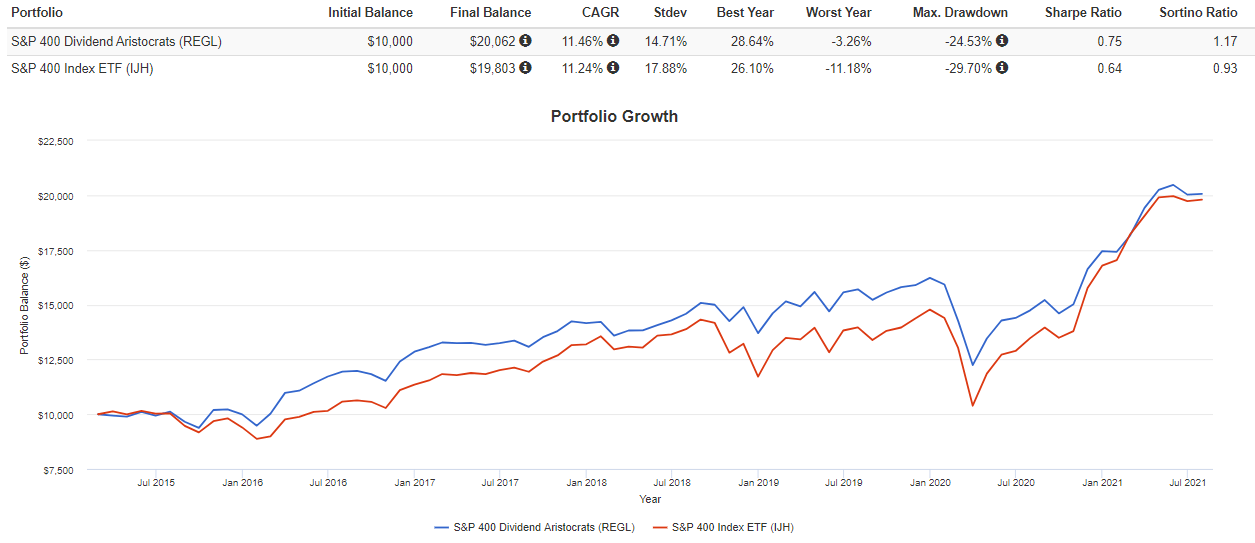Click the Sortino Ratio column header

(1198, 13)
